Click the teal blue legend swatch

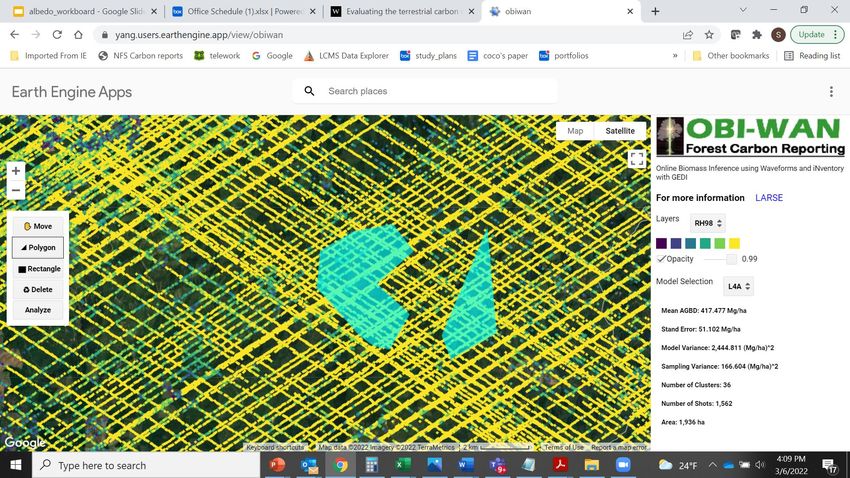tap(690, 243)
